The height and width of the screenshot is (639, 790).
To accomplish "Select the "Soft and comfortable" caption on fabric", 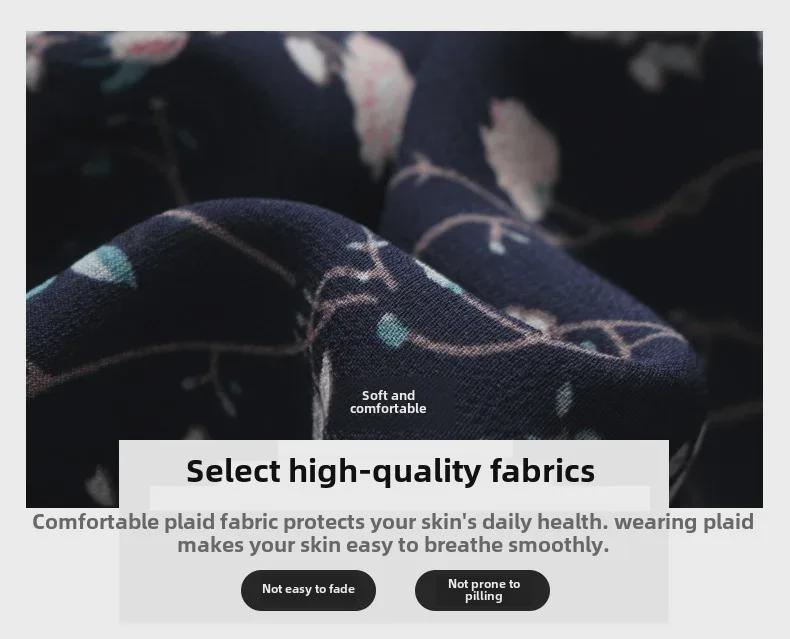I will click(x=388, y=402).
